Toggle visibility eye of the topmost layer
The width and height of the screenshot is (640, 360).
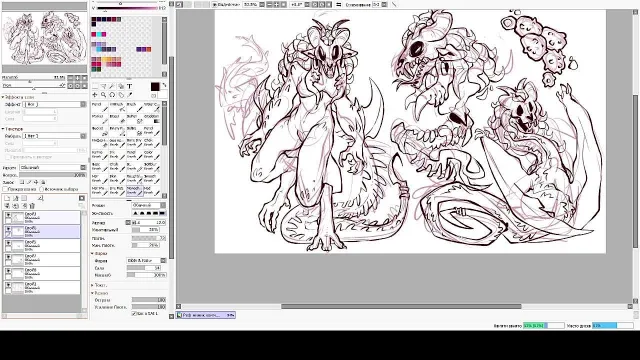[8, 215]
